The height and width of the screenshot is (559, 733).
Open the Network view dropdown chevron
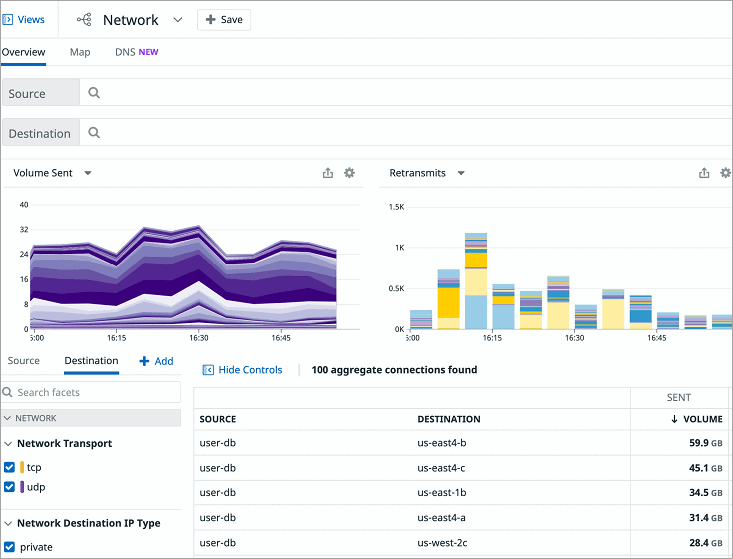[178, 20]
